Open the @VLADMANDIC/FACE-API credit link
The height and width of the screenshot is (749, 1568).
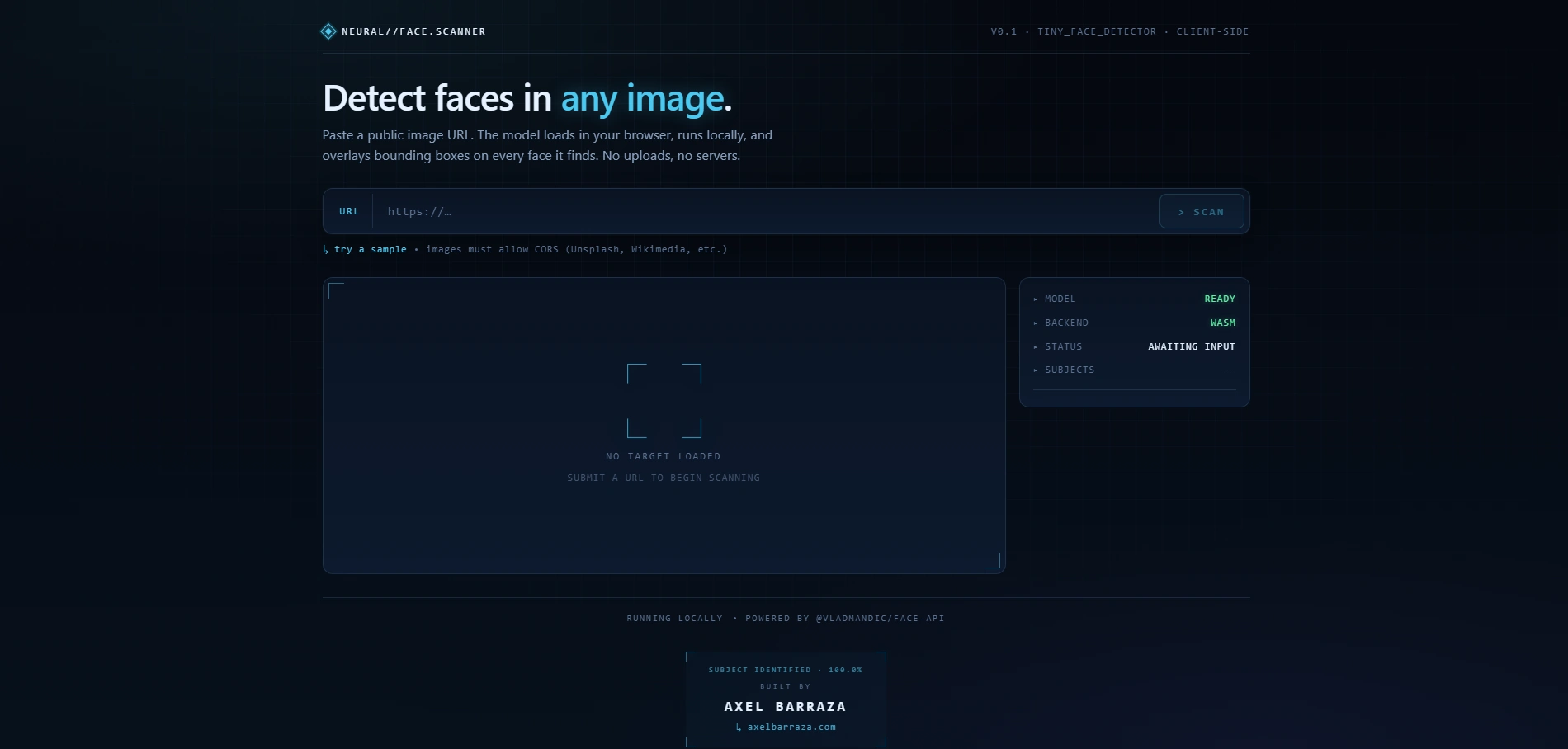pos(880,618)
